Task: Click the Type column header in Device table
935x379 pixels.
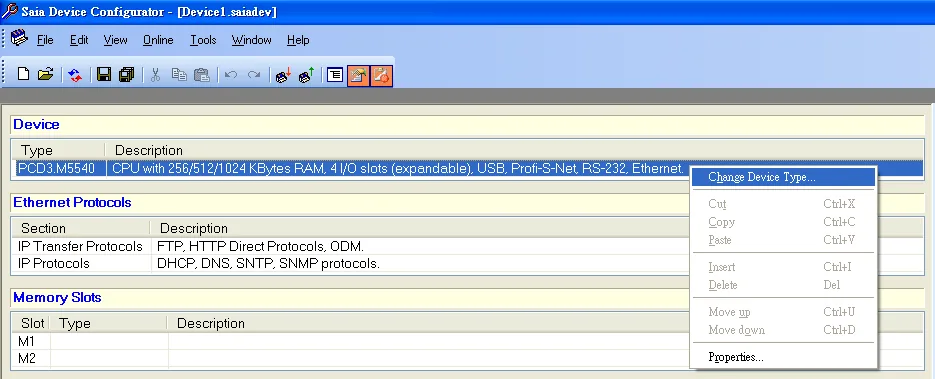Action: tap(58, 150)
